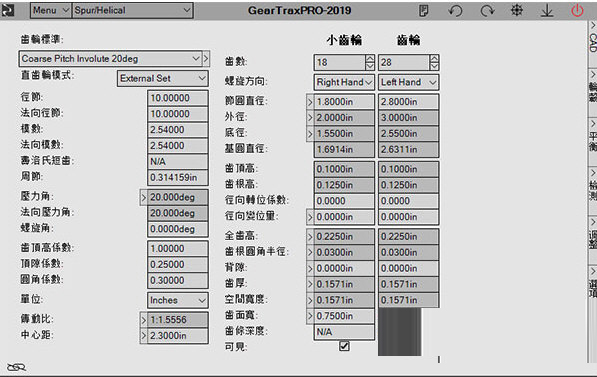Click arrow button beside 傳動比 ratio 1:1.5556
597x377 pixels.
pyautogui.click(x=144, y=320)
